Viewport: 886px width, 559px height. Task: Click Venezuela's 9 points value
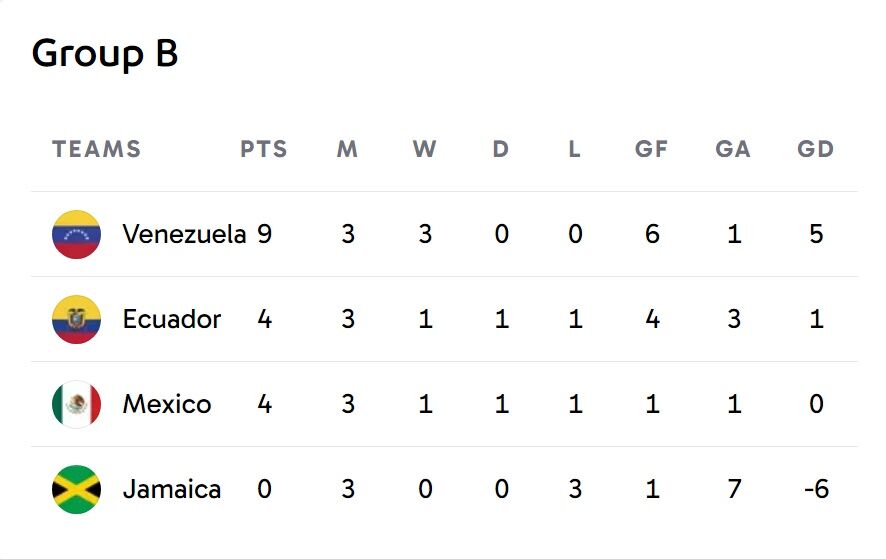pos(264,234)
